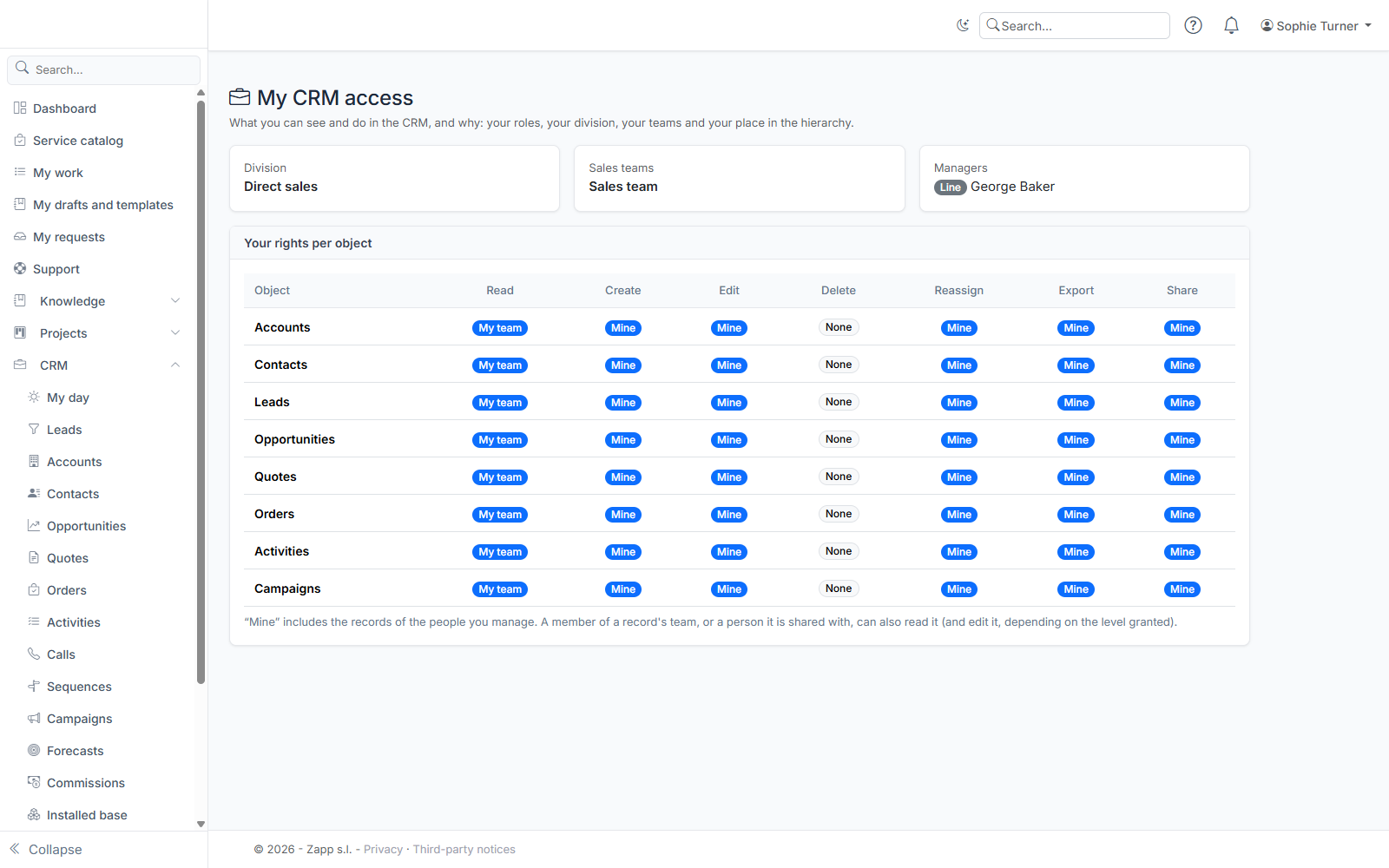This screenshot has width=1389, height=868.
Task: Open notifications bell icon
Action: click(x=1231, y=26)
